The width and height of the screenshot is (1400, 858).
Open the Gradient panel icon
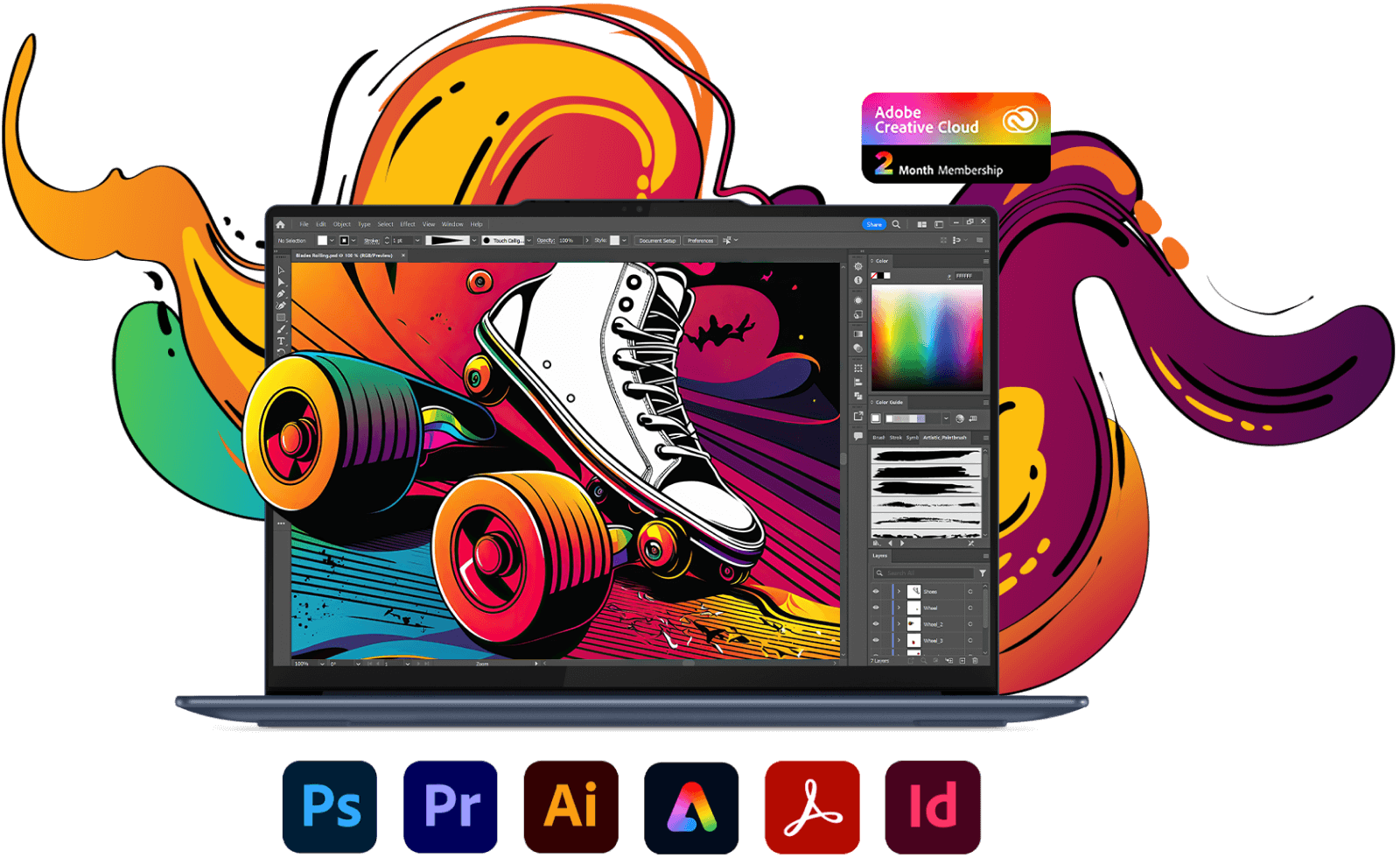[x=858, y=334]
